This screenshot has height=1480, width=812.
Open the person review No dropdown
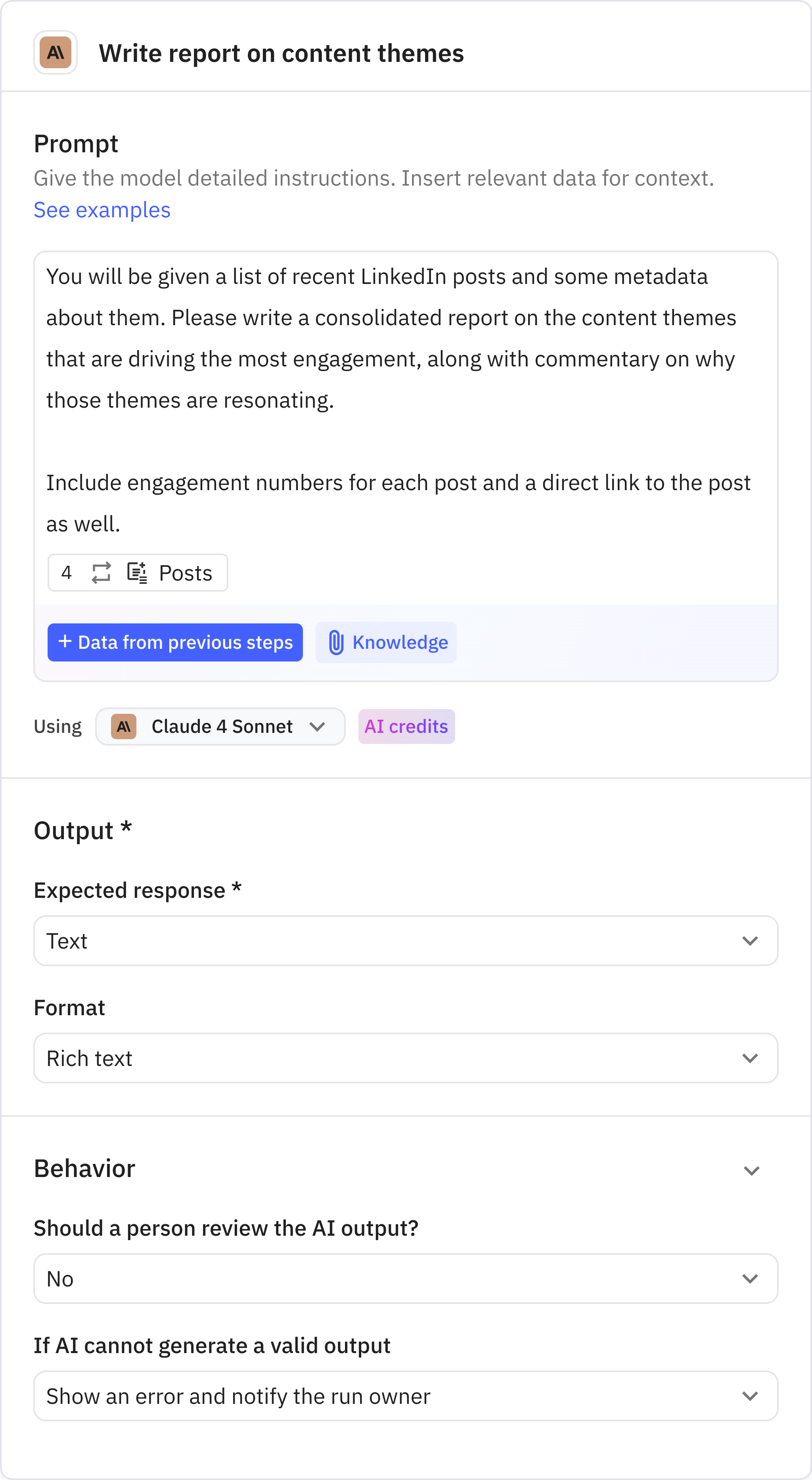(x=406, y=1279)
